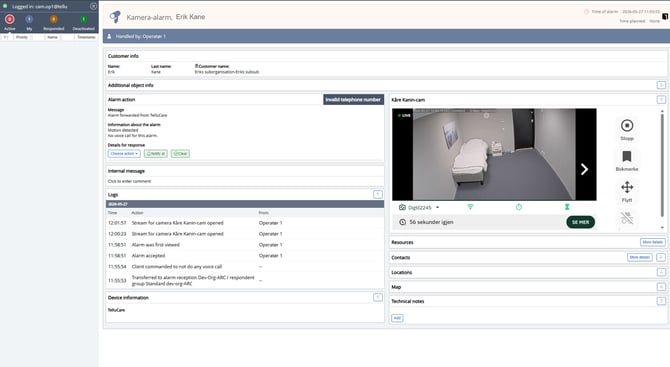Image resolution: width=670 pixels, height=367 pixels.
Task: Click the camera panel vertical scrollbar
Action: pos(662,164)
